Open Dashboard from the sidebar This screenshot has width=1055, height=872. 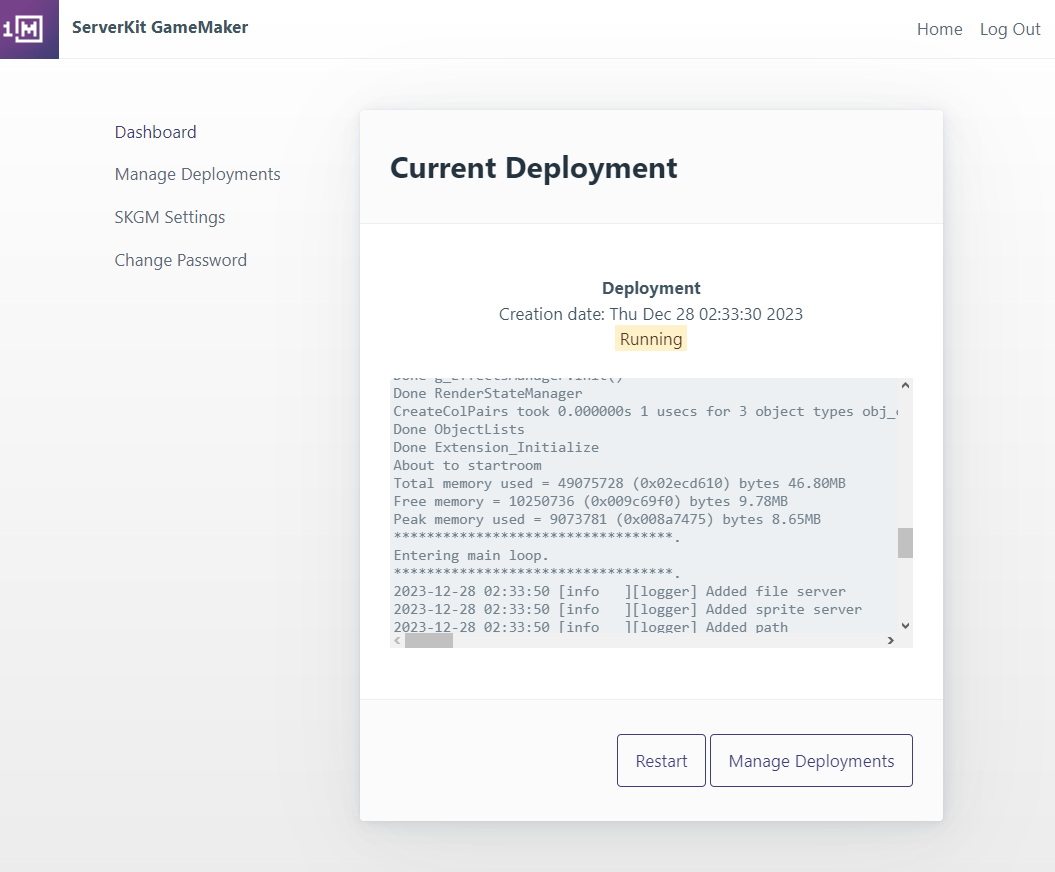pyautogui.click(x=155, y=132)
